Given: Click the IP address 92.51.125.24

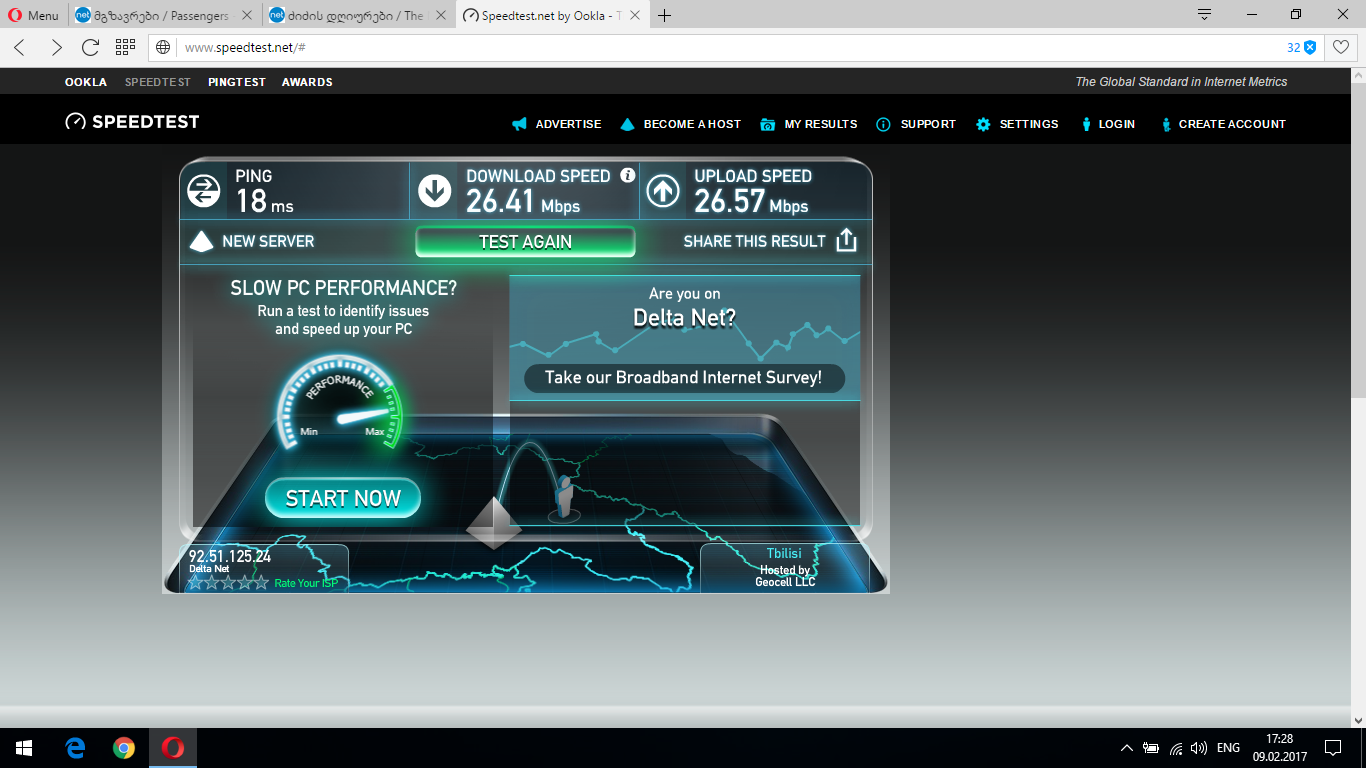Looking at the screenshot, I should pos(230,556).
